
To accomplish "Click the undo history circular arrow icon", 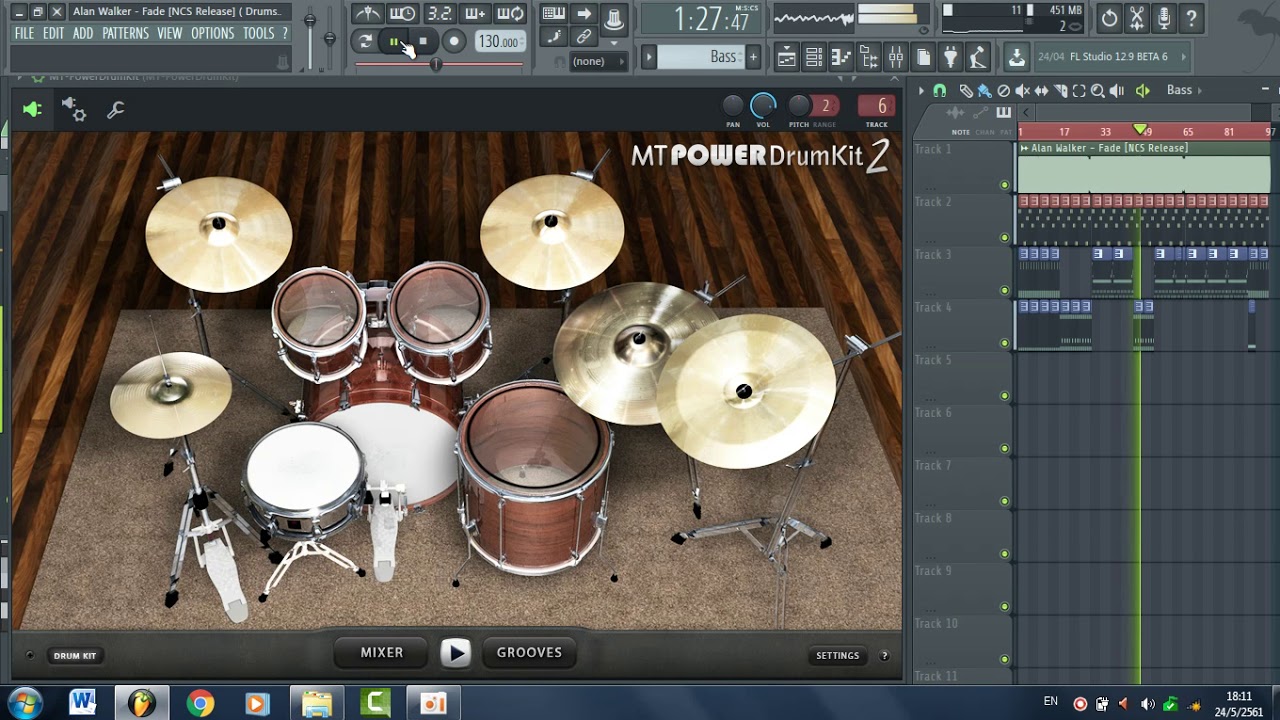I will (x=1110, y=18).
